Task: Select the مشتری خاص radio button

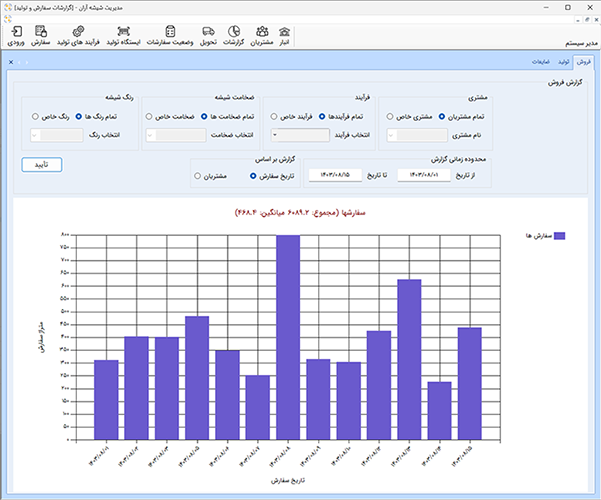Action: (392, 116)
